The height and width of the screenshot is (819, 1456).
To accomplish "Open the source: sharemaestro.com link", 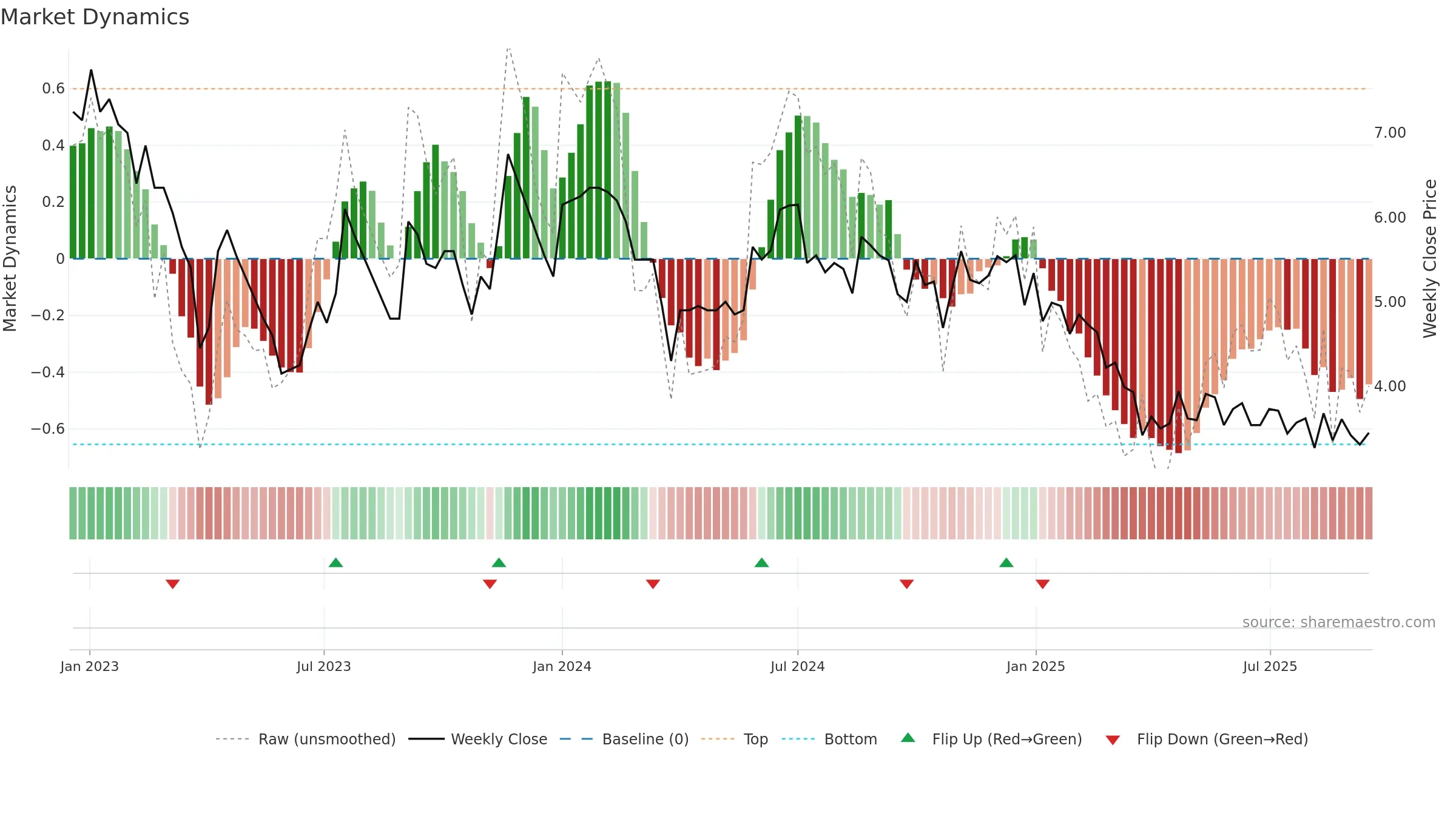I will click(x=1339, y=622).
